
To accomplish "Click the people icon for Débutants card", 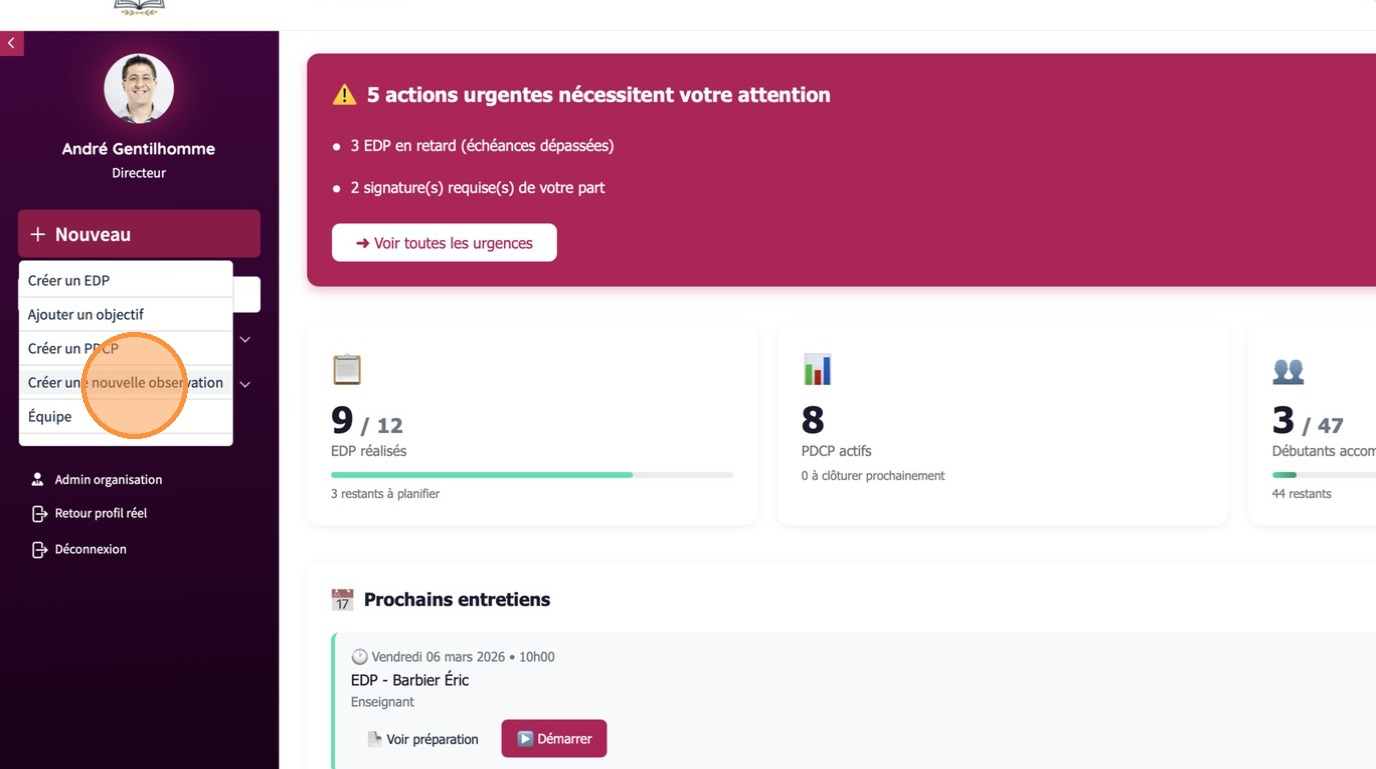I will 1288,371.
